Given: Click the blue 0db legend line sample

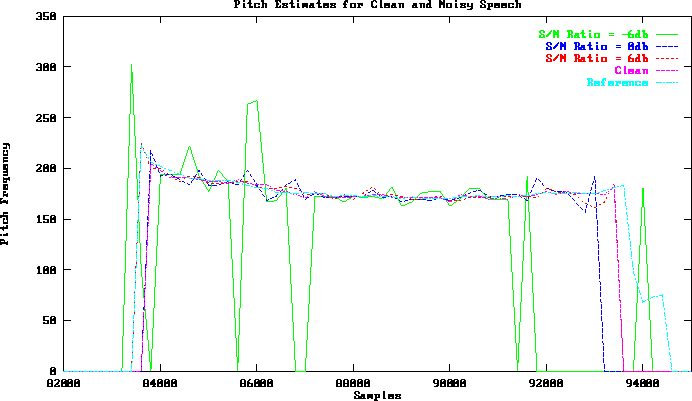Looking at the screenshot, I should pyautogui.click(x=667, y=46).
